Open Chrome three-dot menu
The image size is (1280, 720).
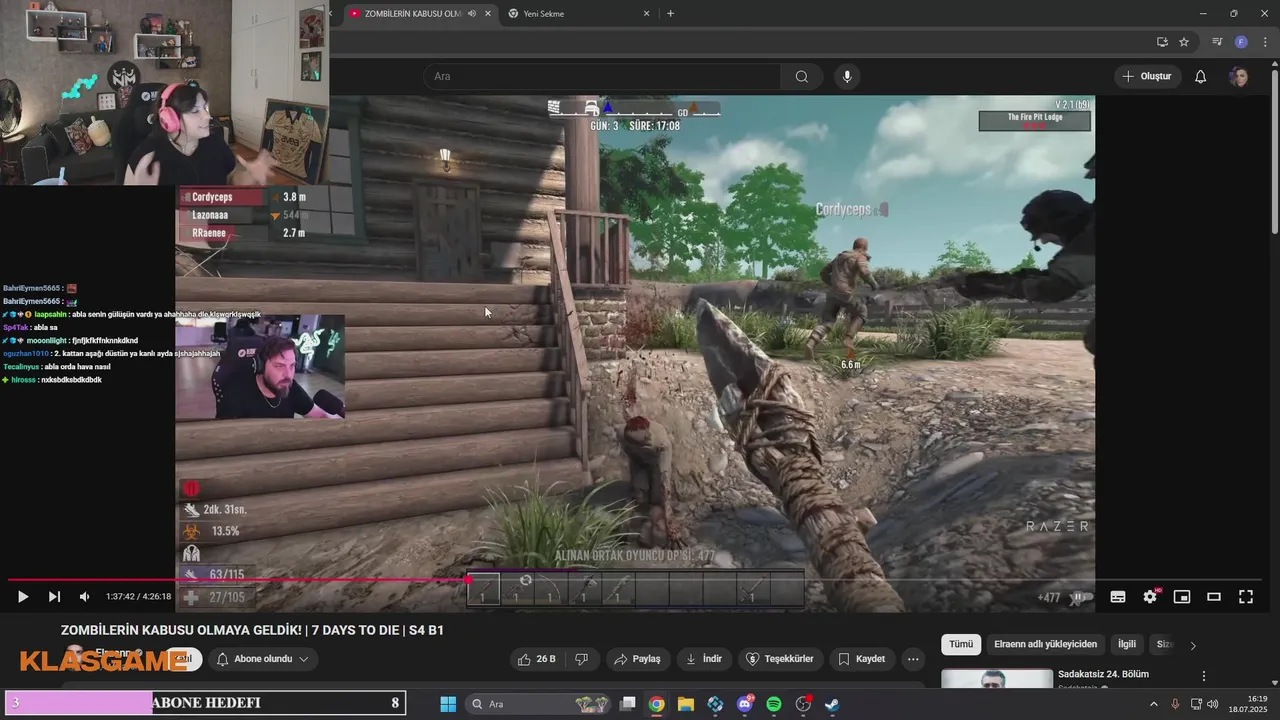tap(1265, 42)
